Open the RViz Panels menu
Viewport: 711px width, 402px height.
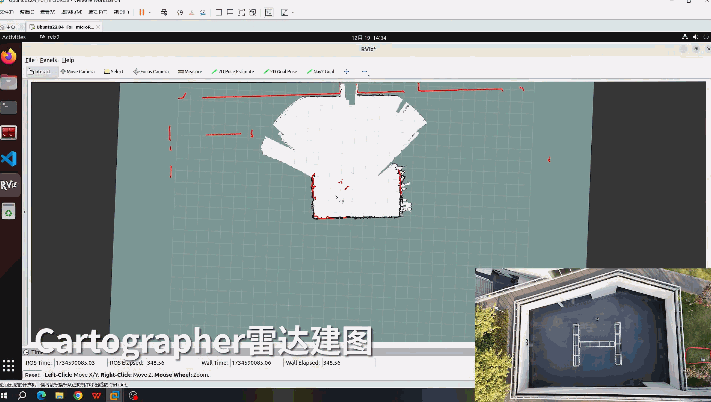(48, 60)
